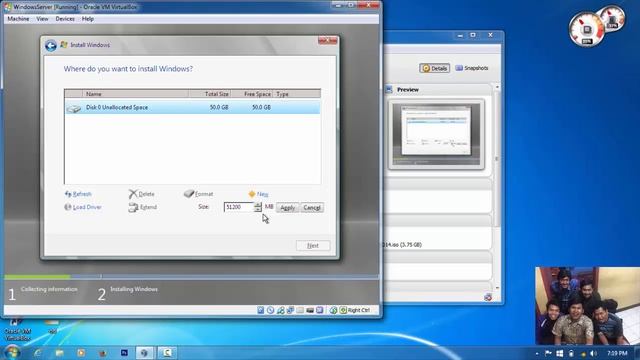Screen dimensions: 640x360
Task: Open Photoshop from the taskbar
Action: [x=124, y=353]
